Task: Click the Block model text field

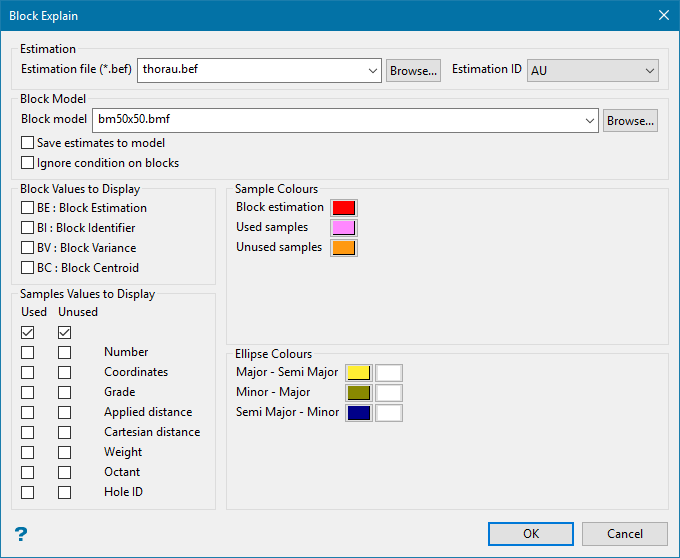Action: [340, 121]
